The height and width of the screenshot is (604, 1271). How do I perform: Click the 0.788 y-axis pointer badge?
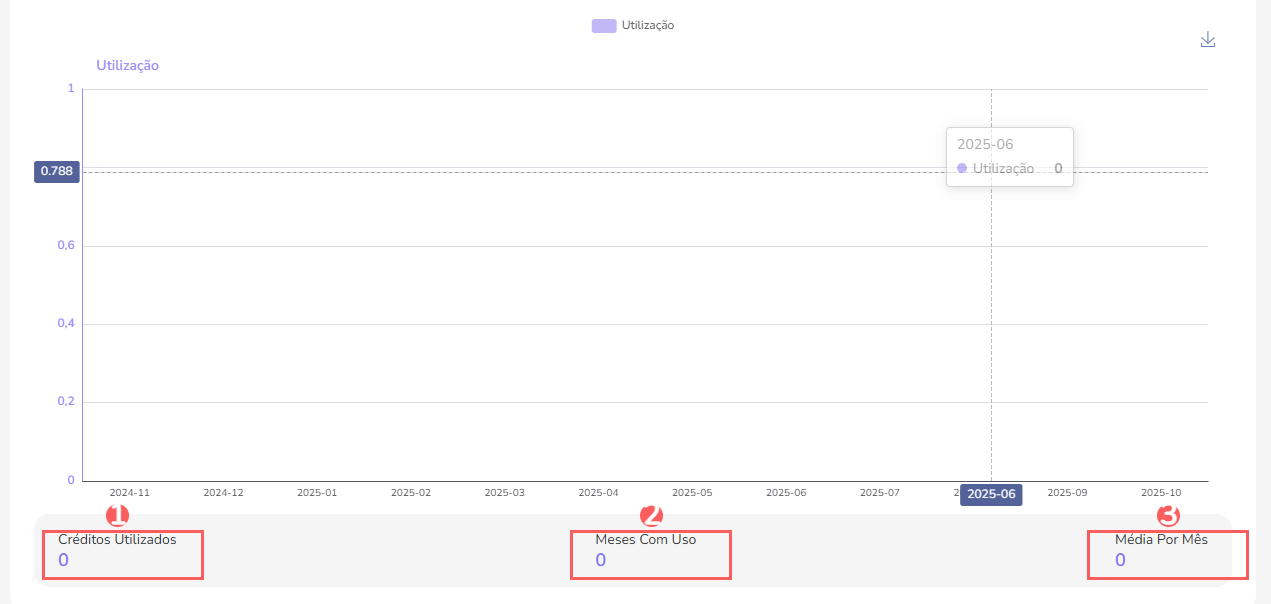(x=56, y=171)
